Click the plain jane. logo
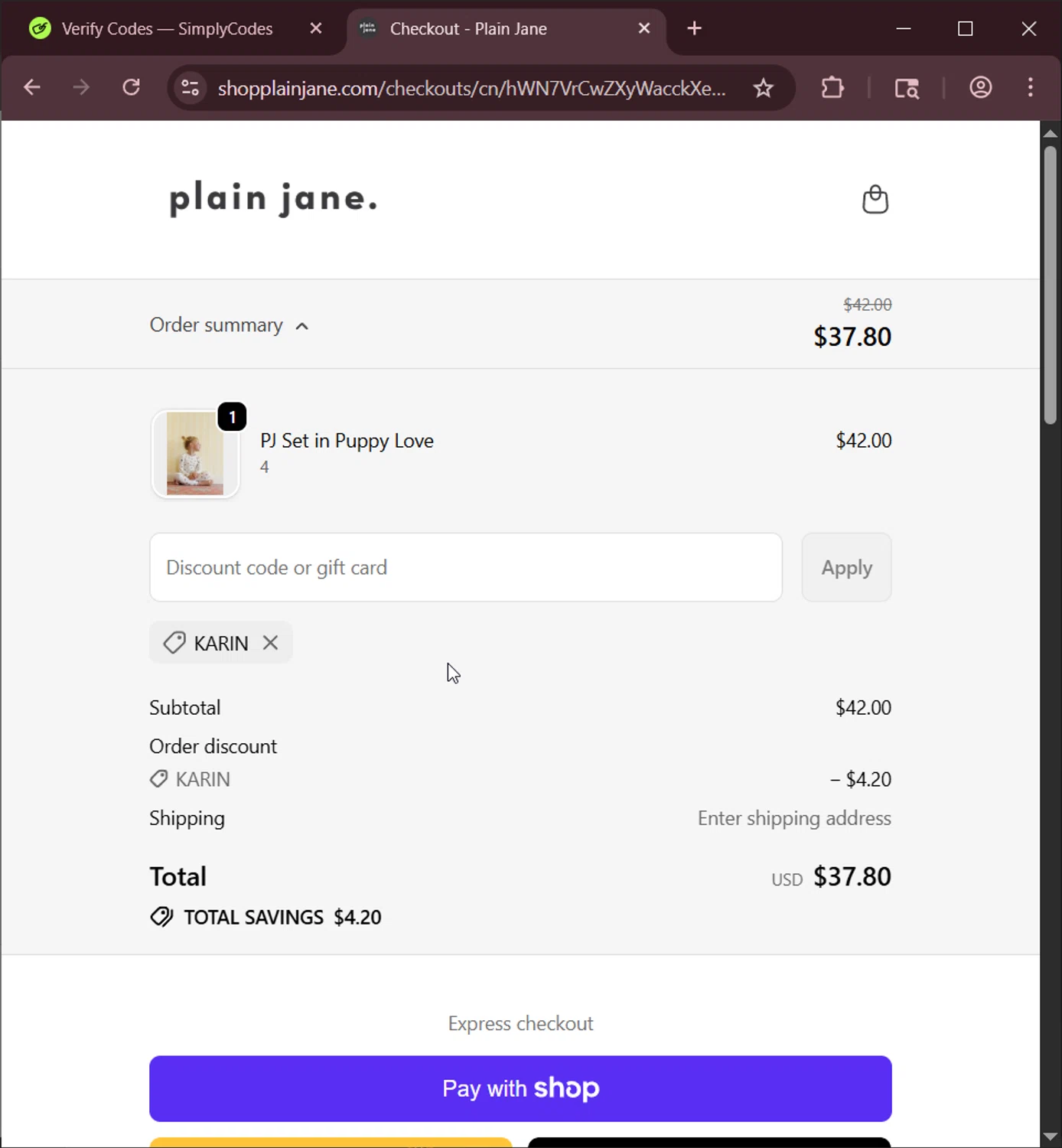1062x1148 pixels. (x=273, y=199)
